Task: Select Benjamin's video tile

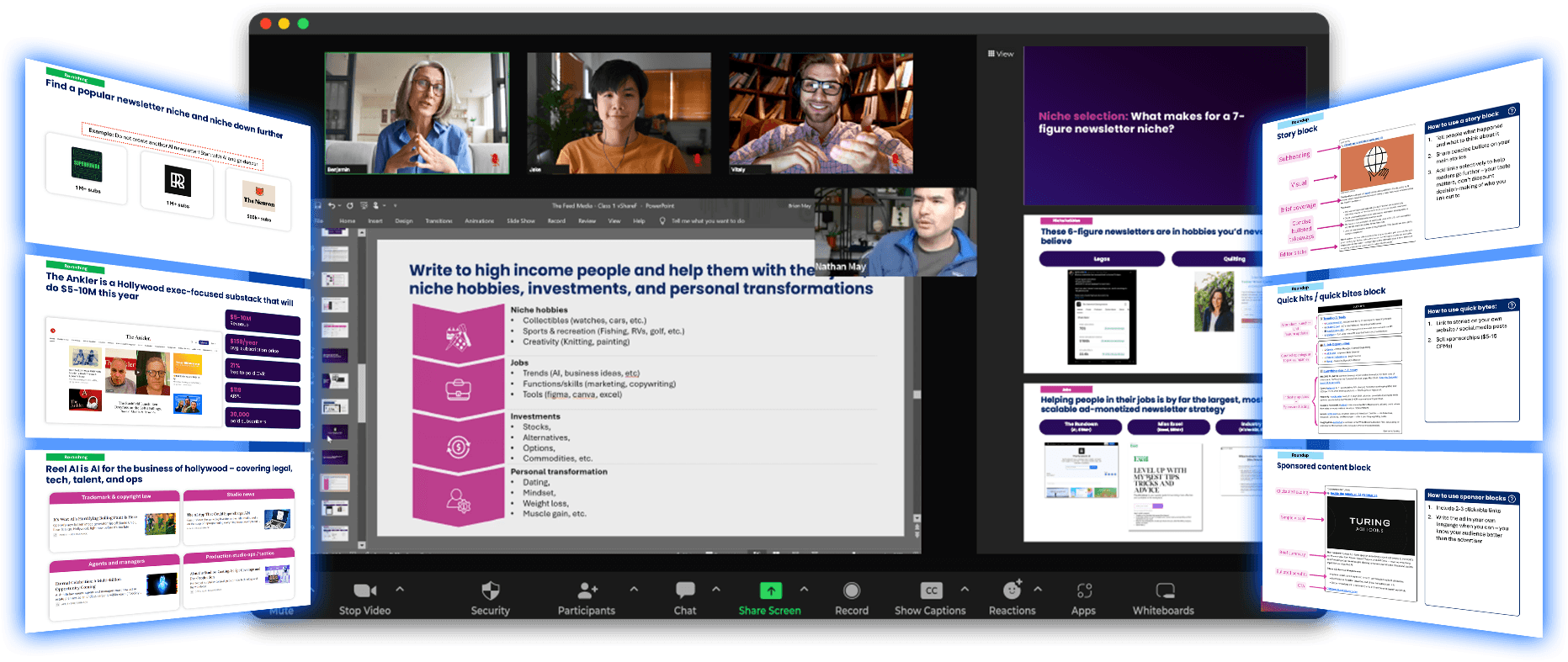Action: [417, 114]
